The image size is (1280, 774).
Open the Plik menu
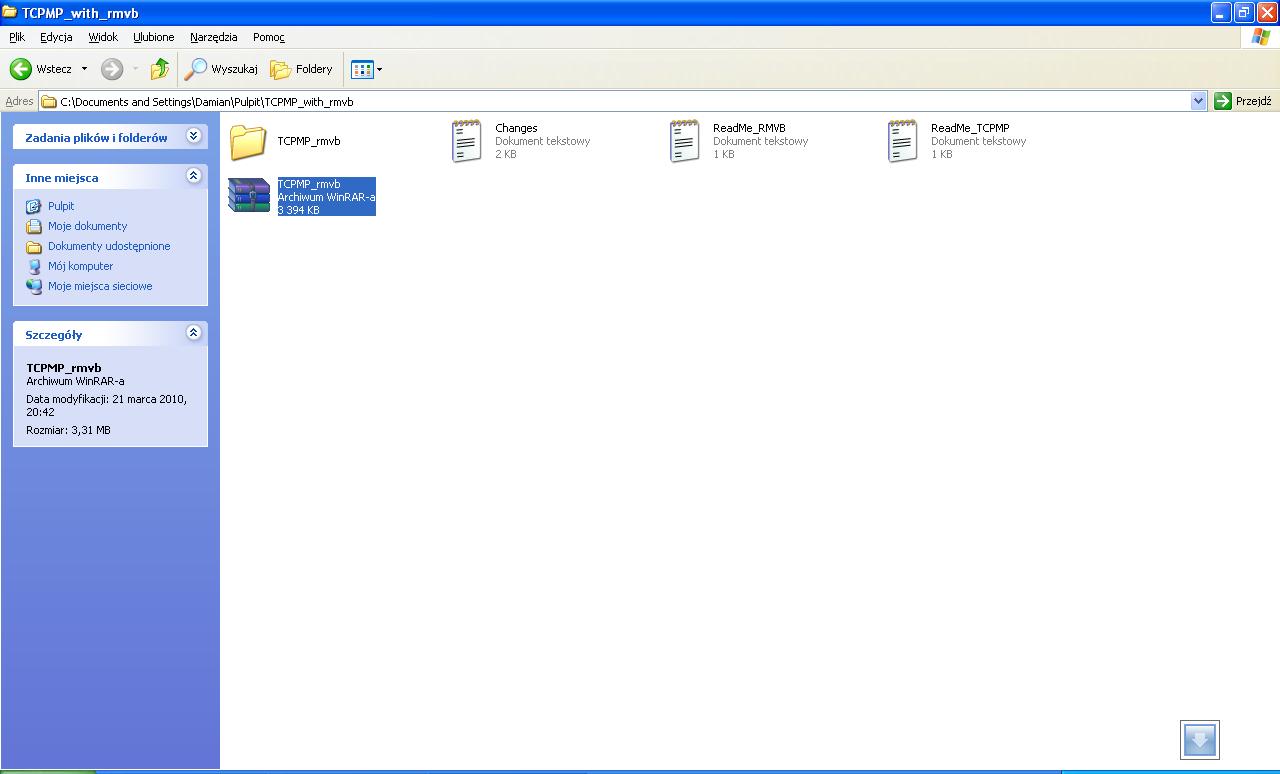coord(17,37)
